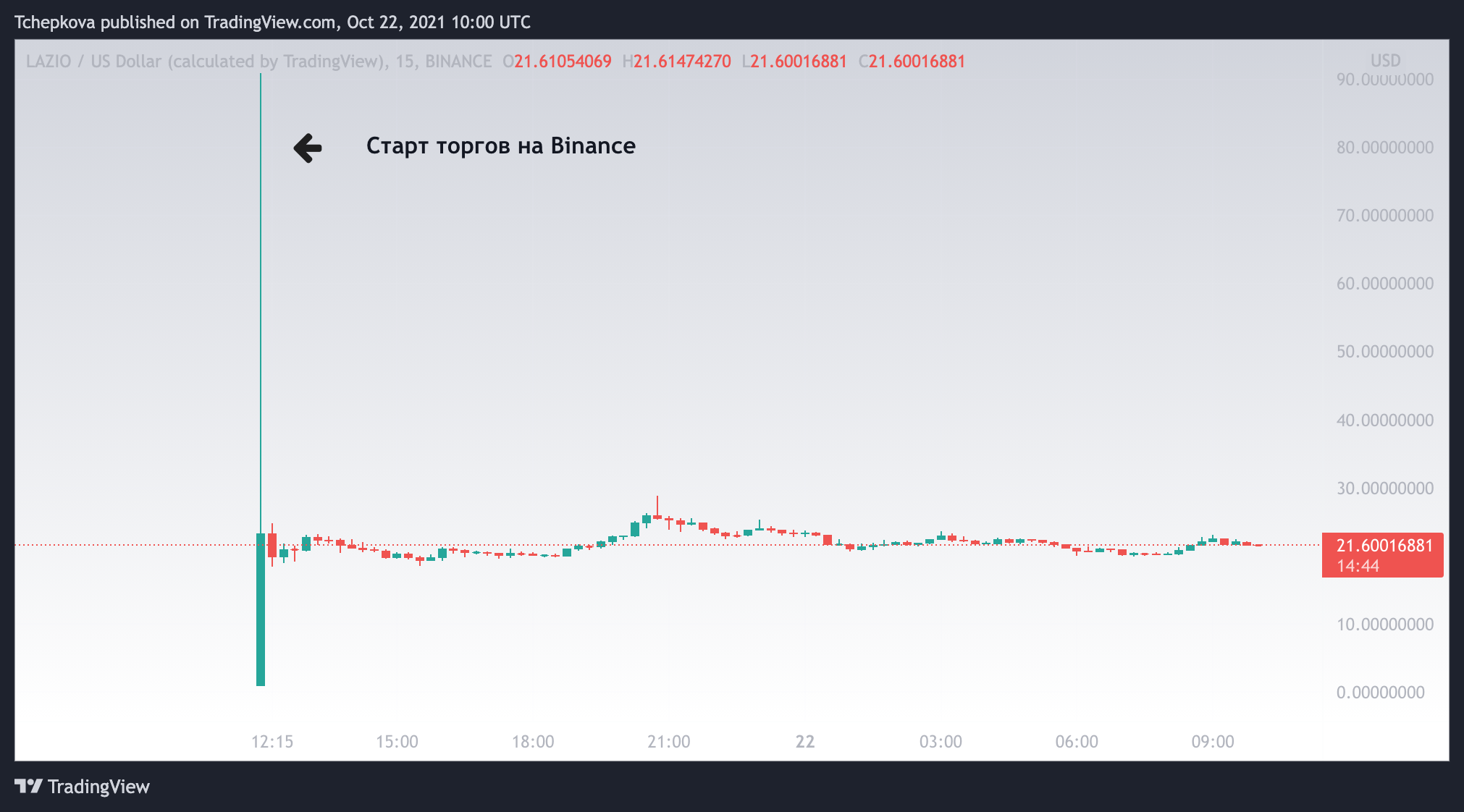Click the 0.00000000 price scale label
This screenshot has height=812, width=1464.
pyautogui.click(x=1380, y=693)
